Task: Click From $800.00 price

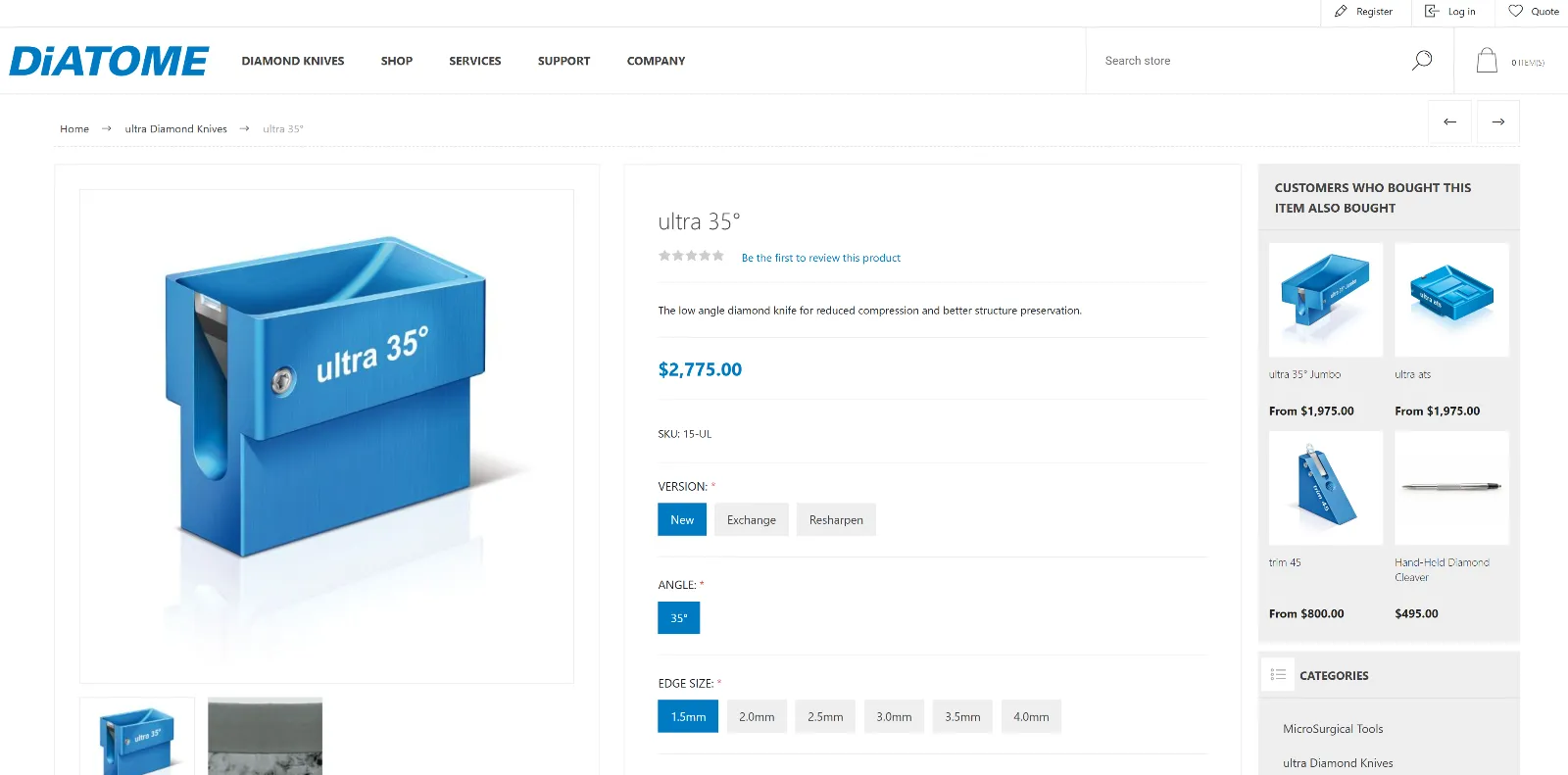Action: pyautogui.click(x=1306, y=614)
